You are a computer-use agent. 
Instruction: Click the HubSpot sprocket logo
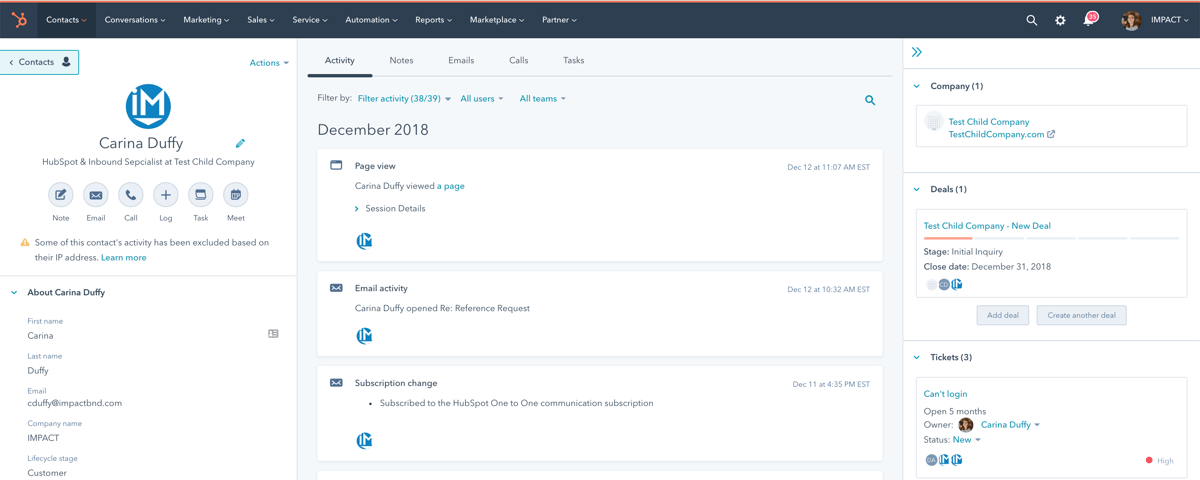coord(19,20)
